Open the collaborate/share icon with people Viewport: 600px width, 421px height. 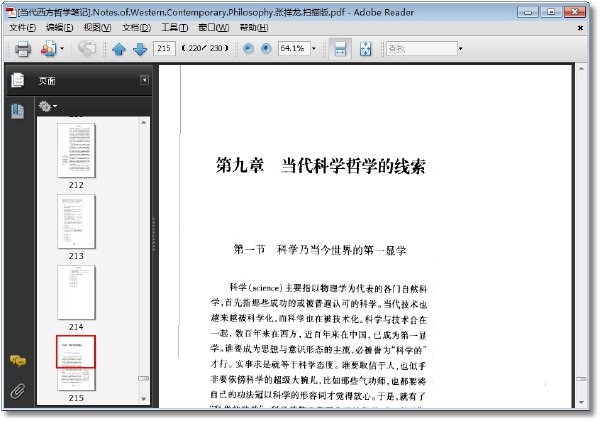pos(49,49)
